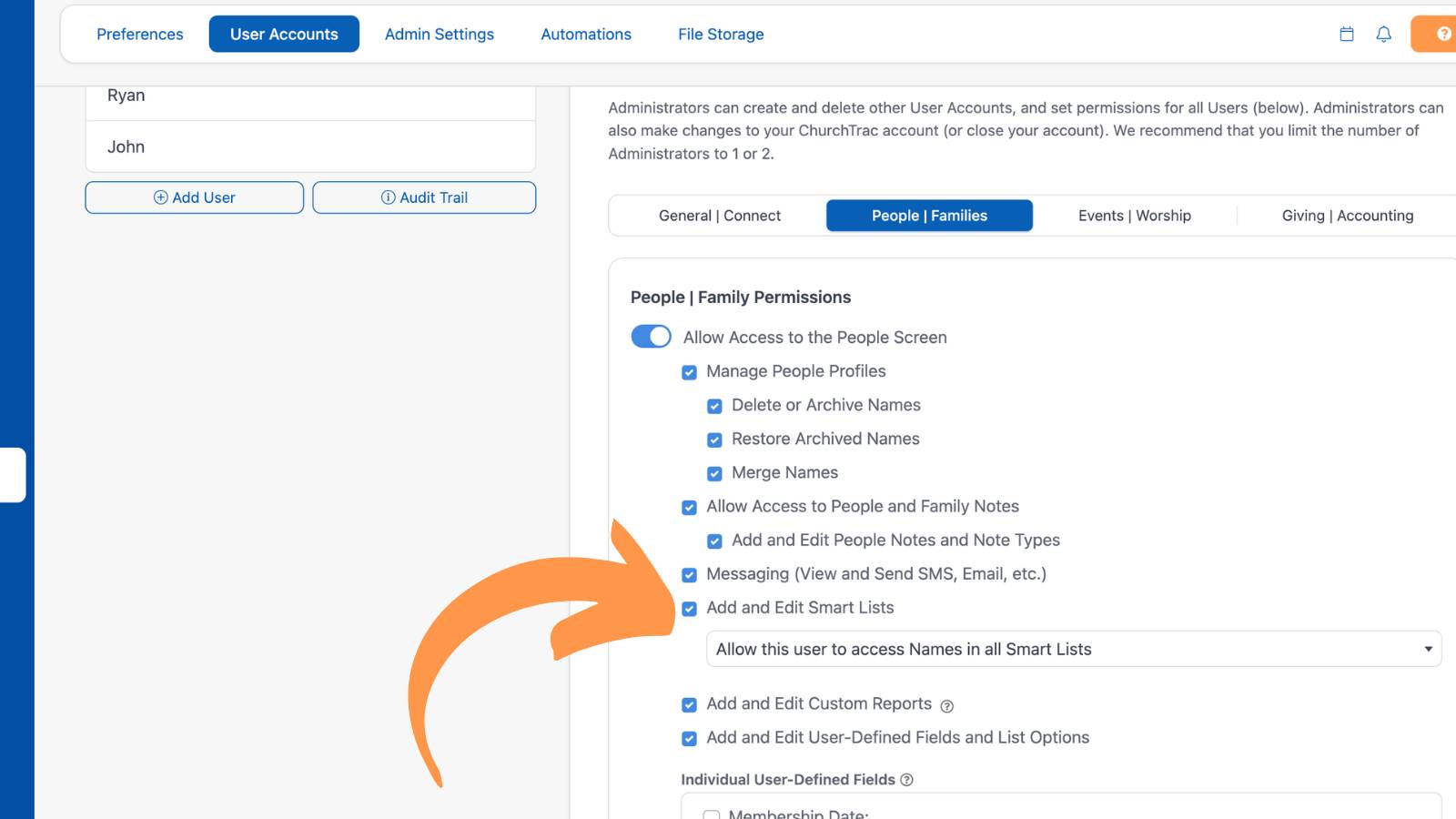Uncheck Add and Edit Smart Lists
The image size is (1456, 819).
pos(689,608)
